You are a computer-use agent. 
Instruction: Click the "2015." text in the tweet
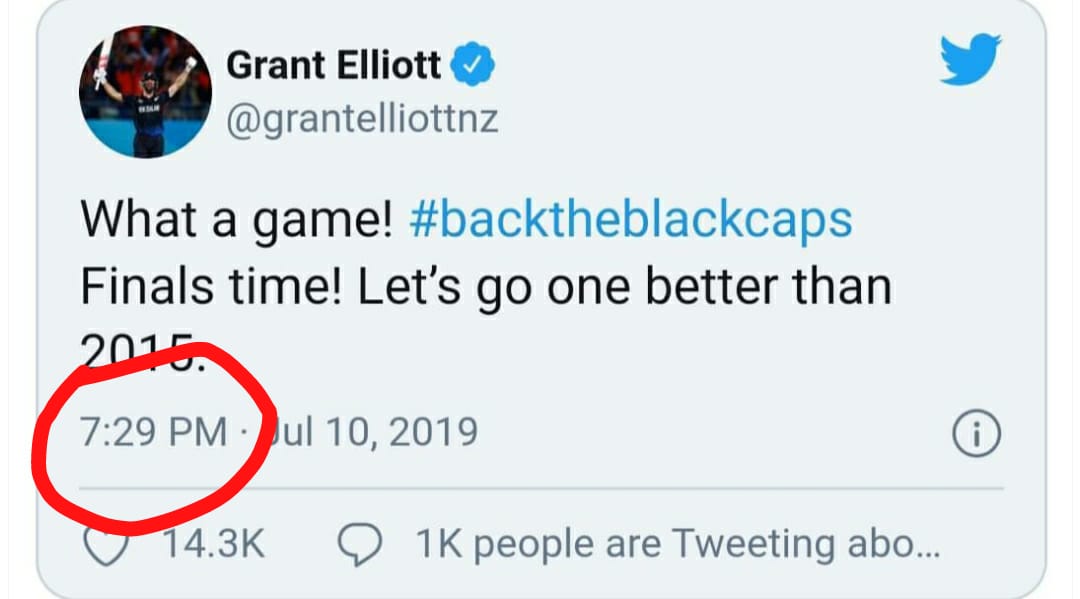click(x=140, y=350)
